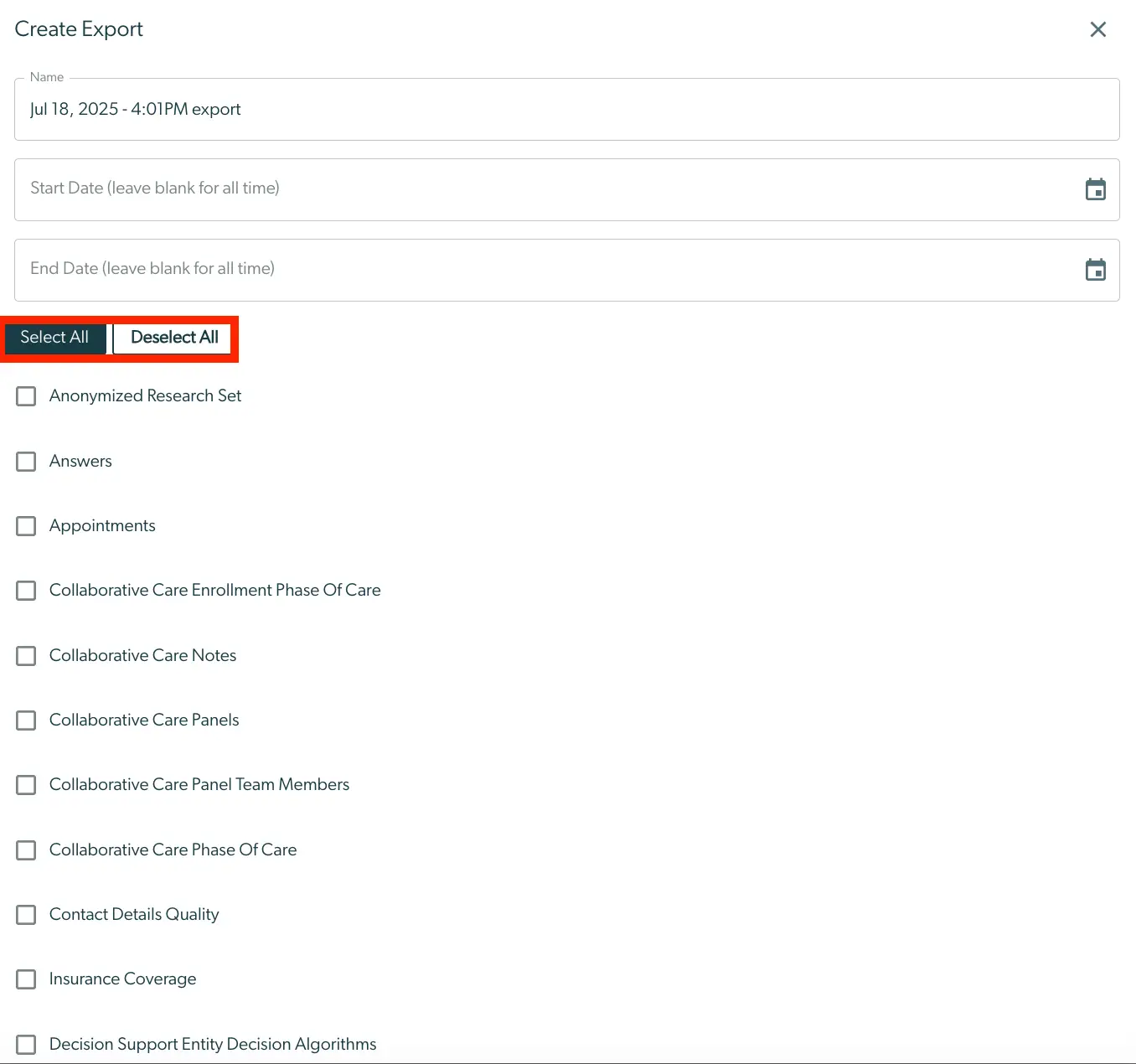Click the End Date input field

click(x=503, y=270)
